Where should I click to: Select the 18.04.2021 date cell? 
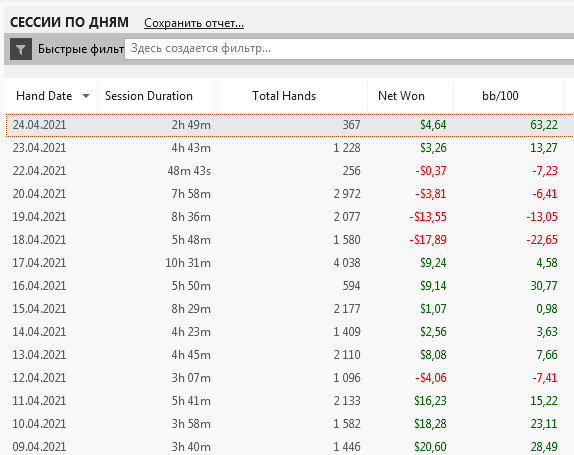click(39, 240)
